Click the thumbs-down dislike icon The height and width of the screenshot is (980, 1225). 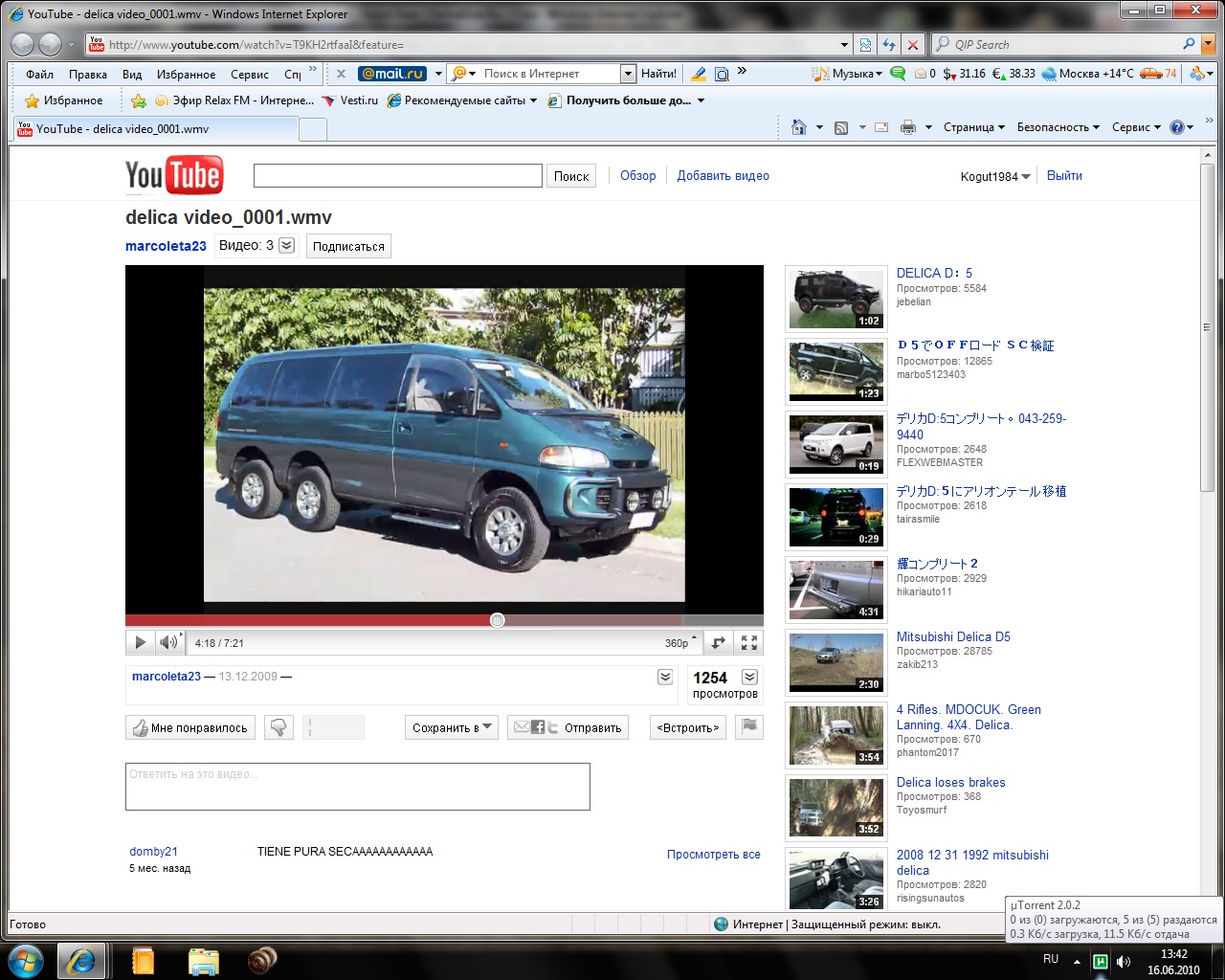click(x=278, y=727)
